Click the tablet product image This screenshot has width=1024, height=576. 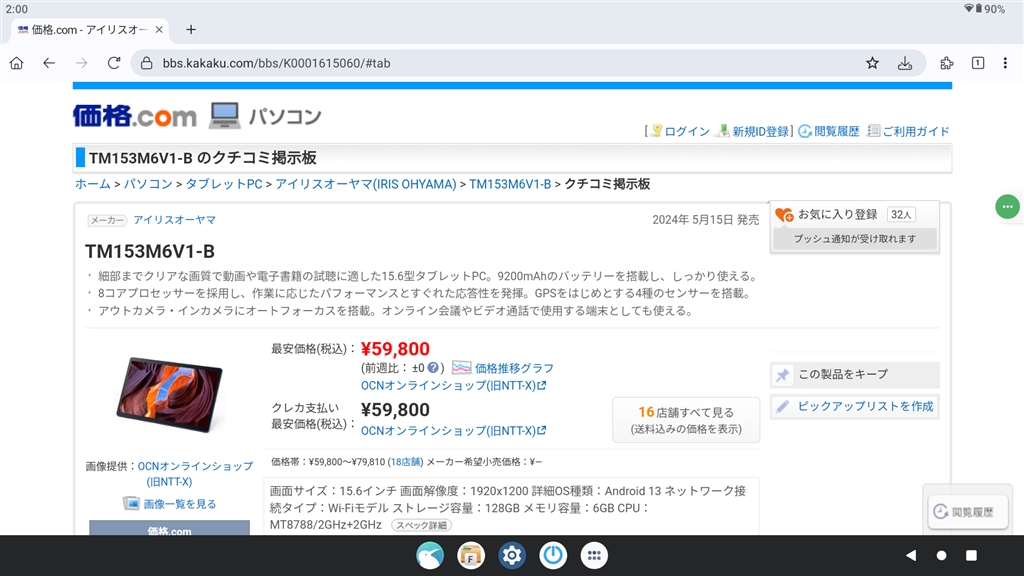coord(169,394)
